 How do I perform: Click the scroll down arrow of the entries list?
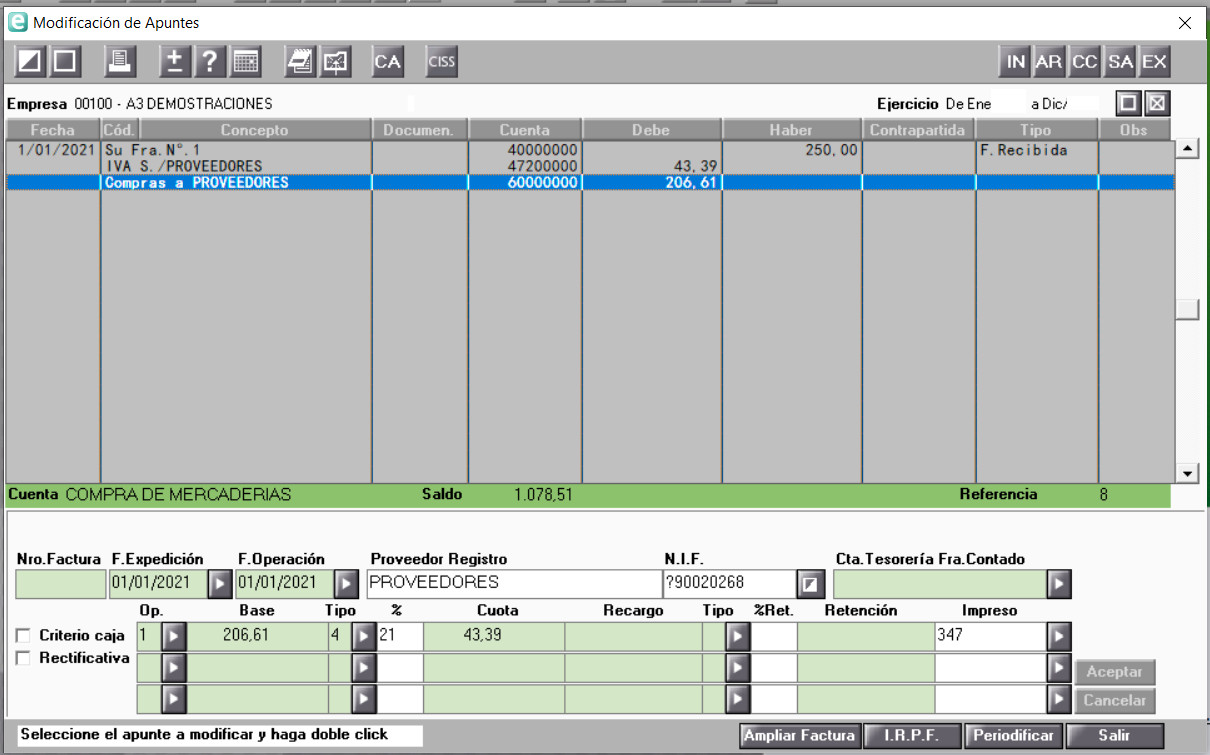[x=1188, y=473]
